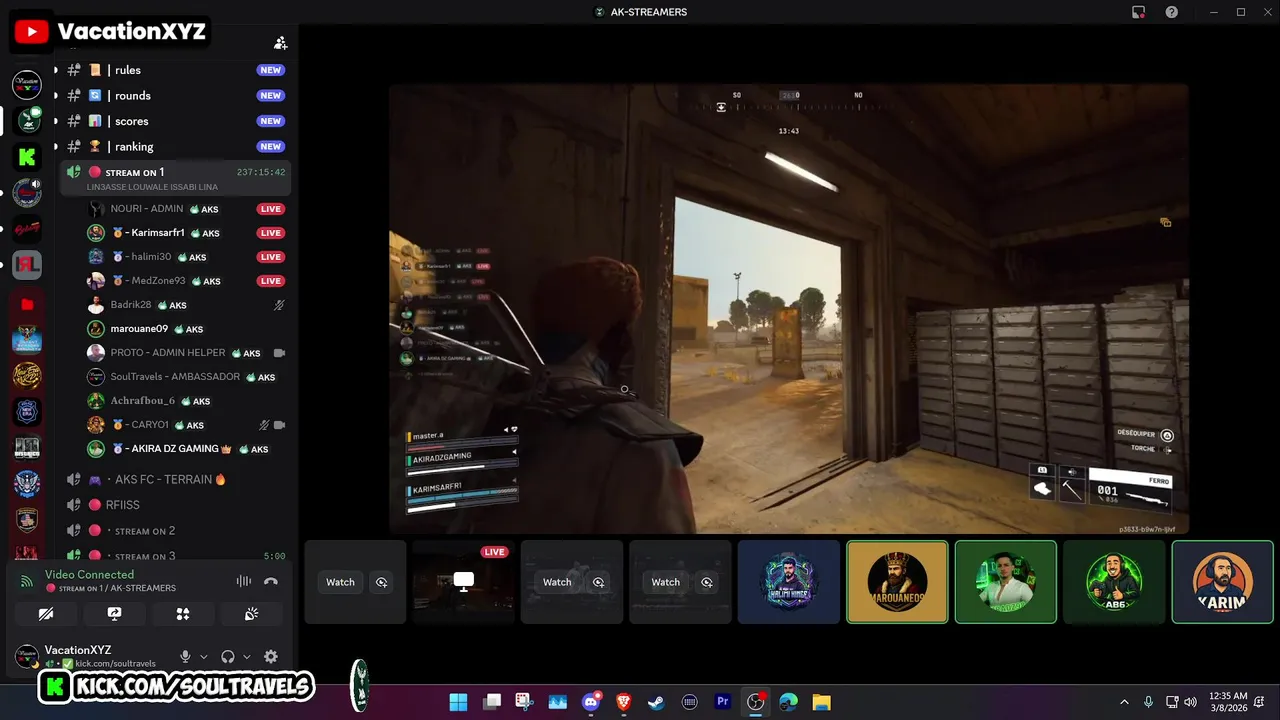Open Steam from taskbar
1280x720 pixels.
[x=656, y=702]
